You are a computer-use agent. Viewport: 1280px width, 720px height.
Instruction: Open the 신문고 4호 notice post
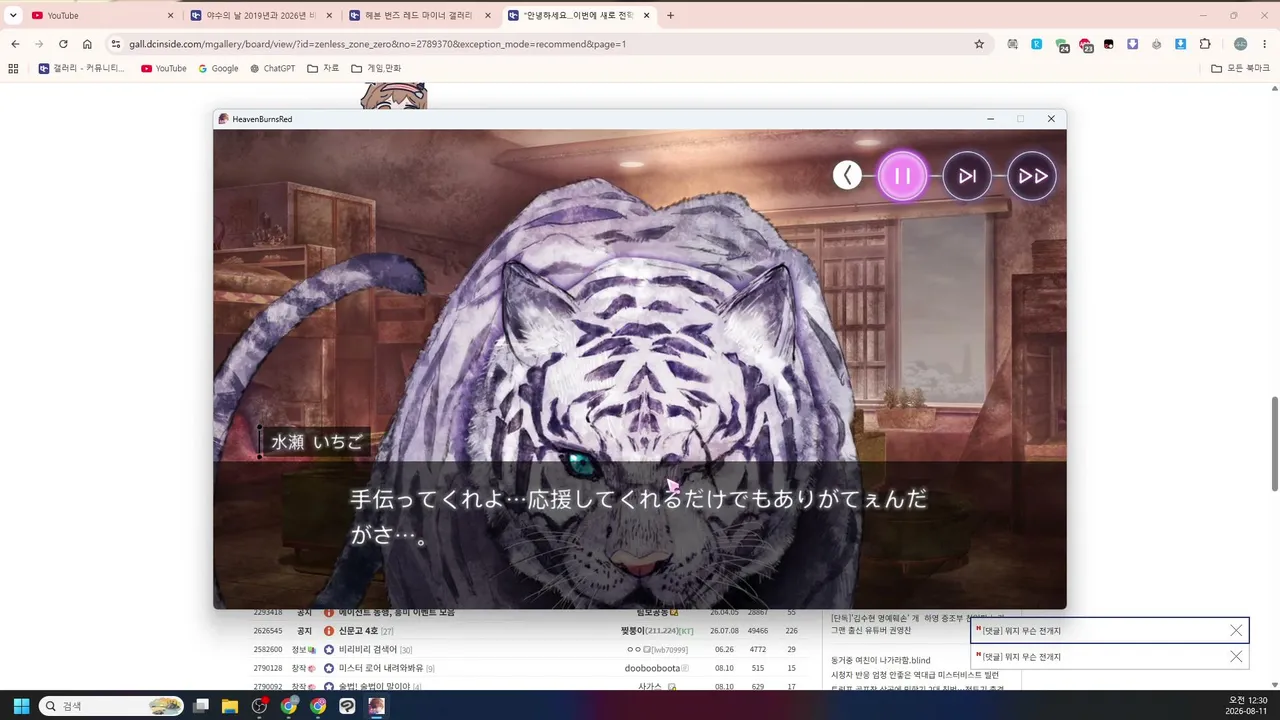coord(359,631)
